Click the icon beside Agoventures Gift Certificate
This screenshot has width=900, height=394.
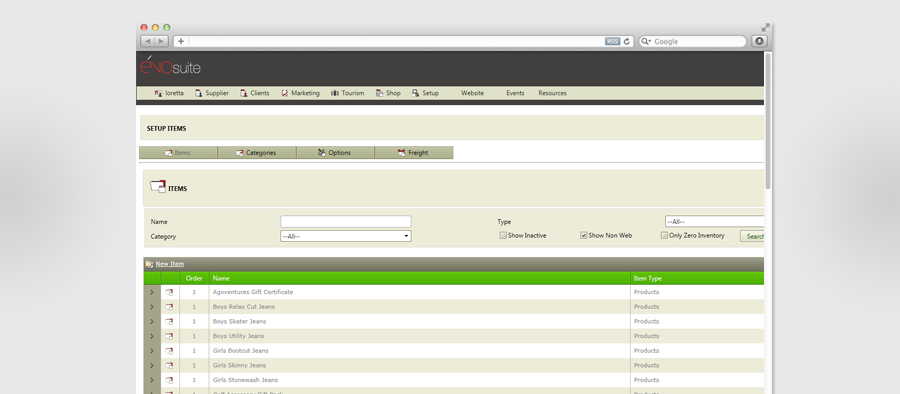169,292
